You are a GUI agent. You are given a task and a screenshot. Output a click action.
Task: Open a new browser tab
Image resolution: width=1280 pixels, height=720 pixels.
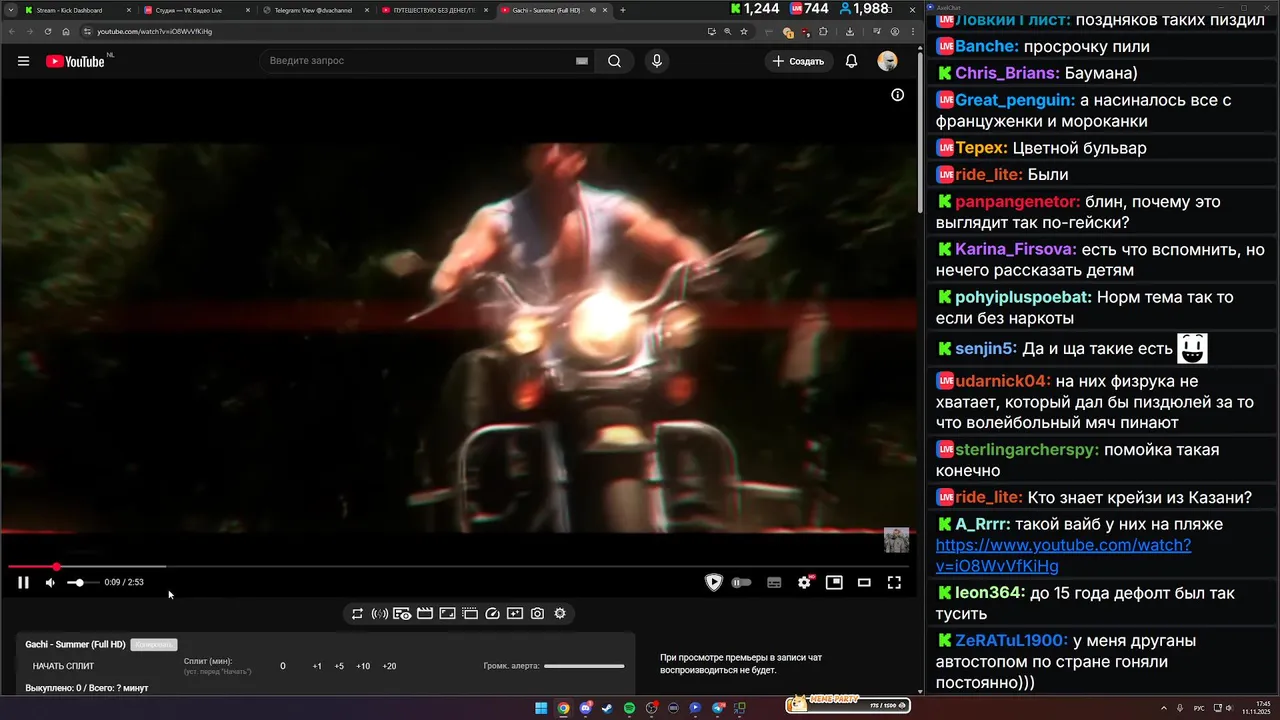(623, 10)
